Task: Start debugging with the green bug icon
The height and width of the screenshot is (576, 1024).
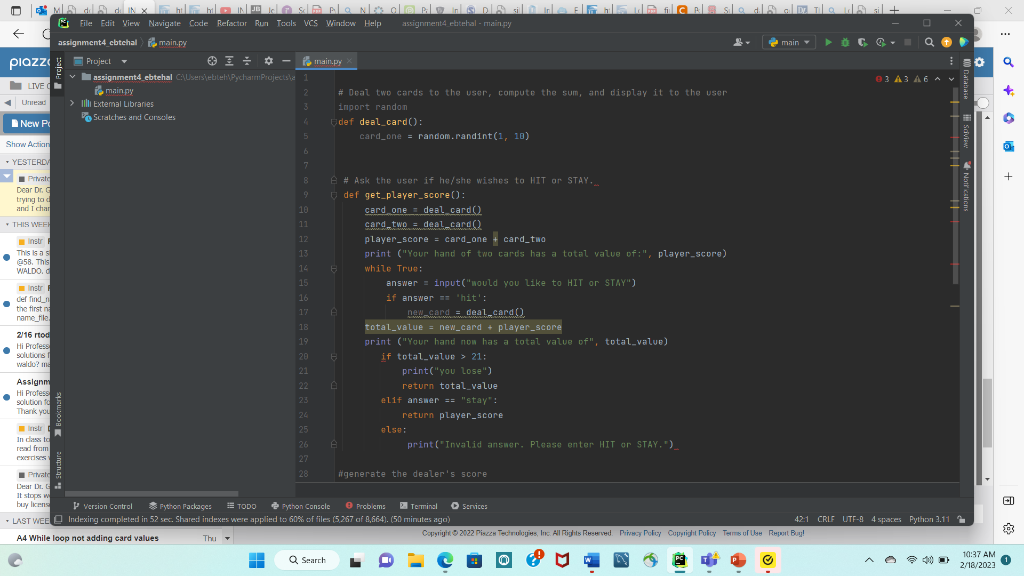Action: click(x=845, y=42)
